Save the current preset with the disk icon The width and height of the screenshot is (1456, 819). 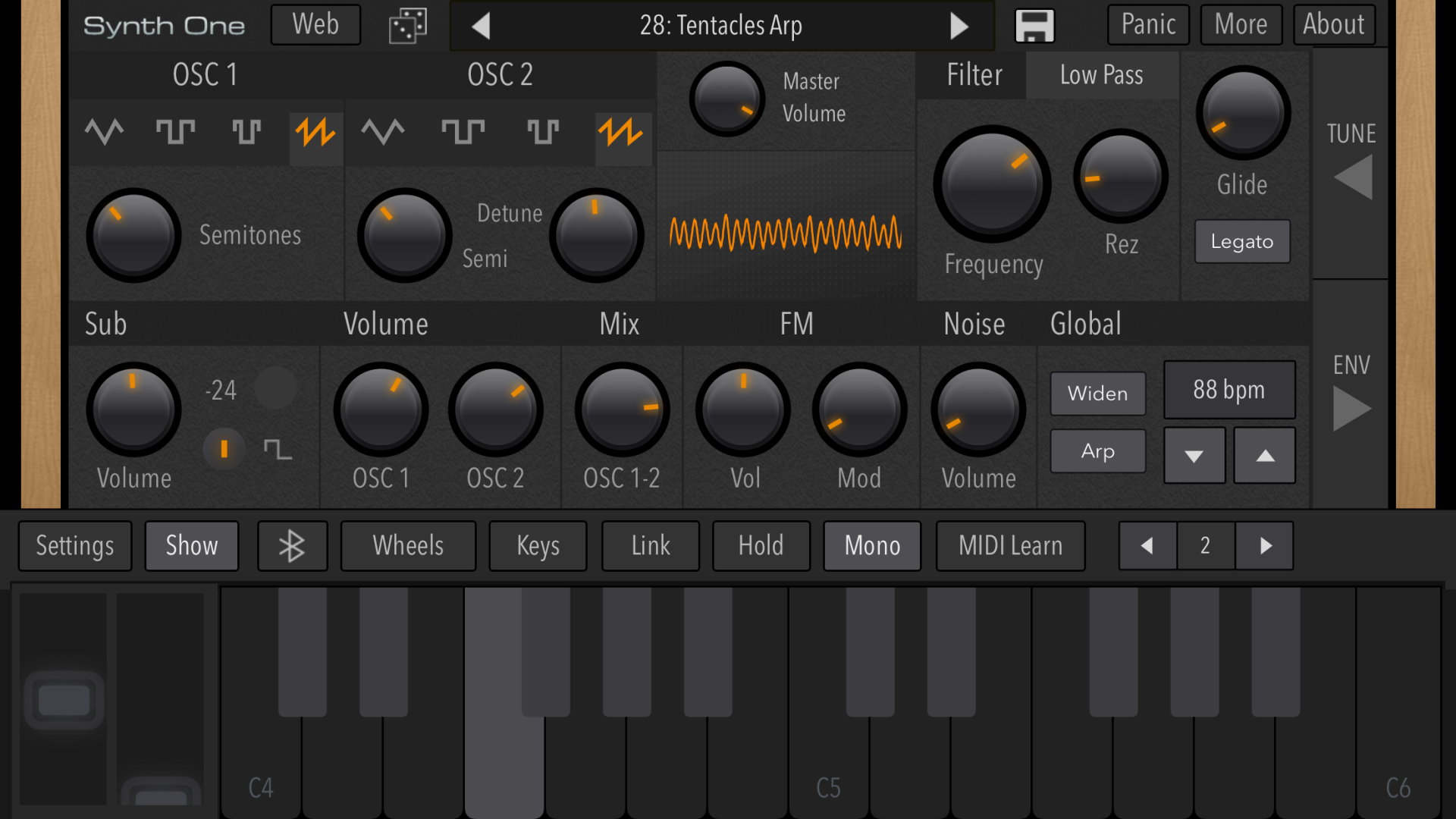point(1034,25)
